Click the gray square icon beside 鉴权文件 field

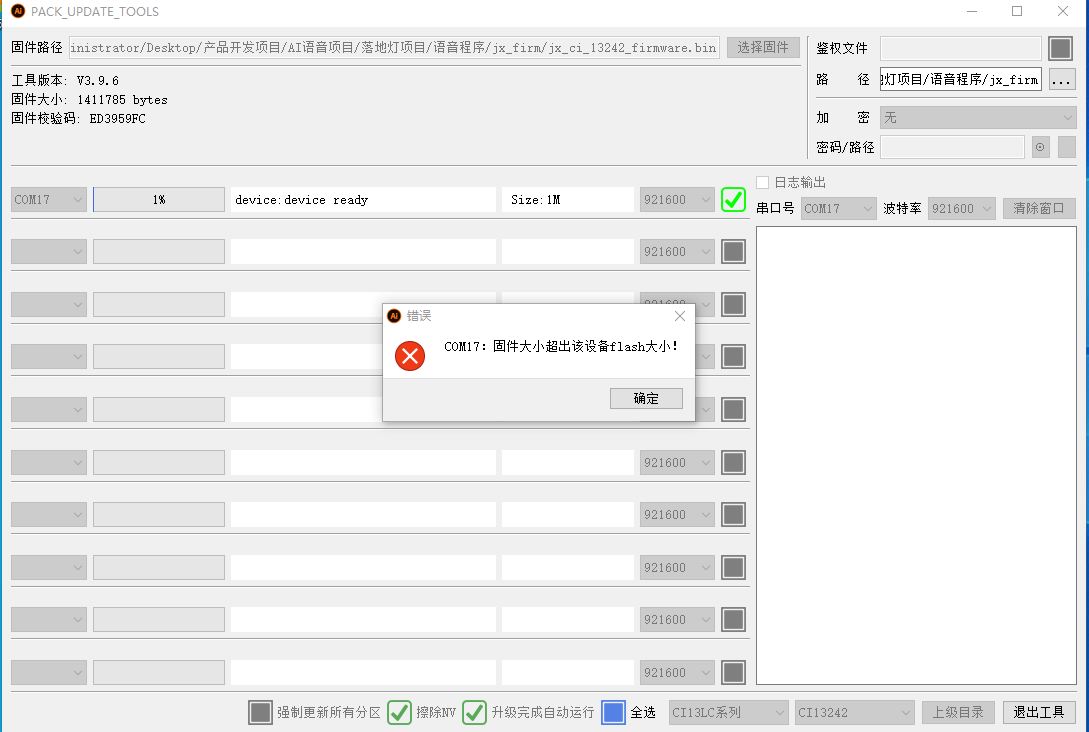pos(1061,47)
